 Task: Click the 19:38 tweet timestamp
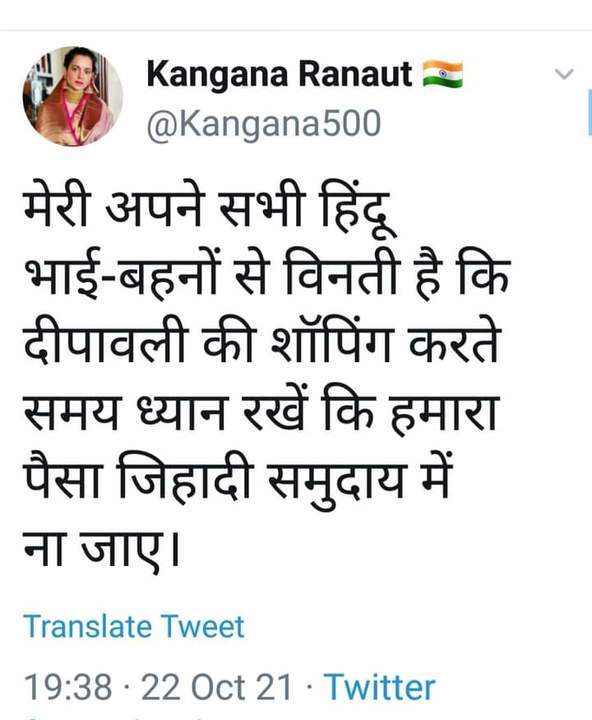pyautogui.click(x=68, y=687)
